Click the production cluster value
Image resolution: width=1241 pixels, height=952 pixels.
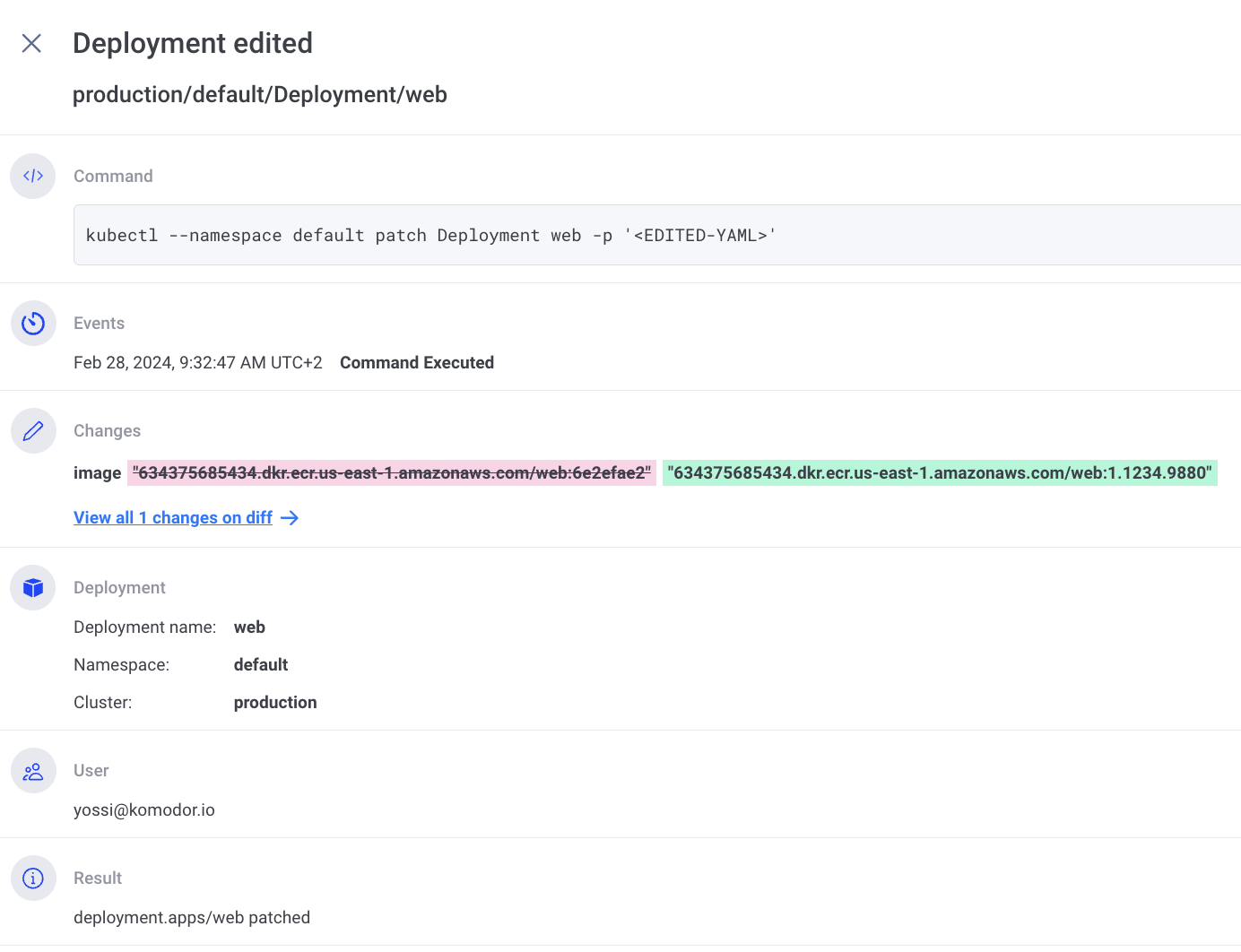coord(275,703)
